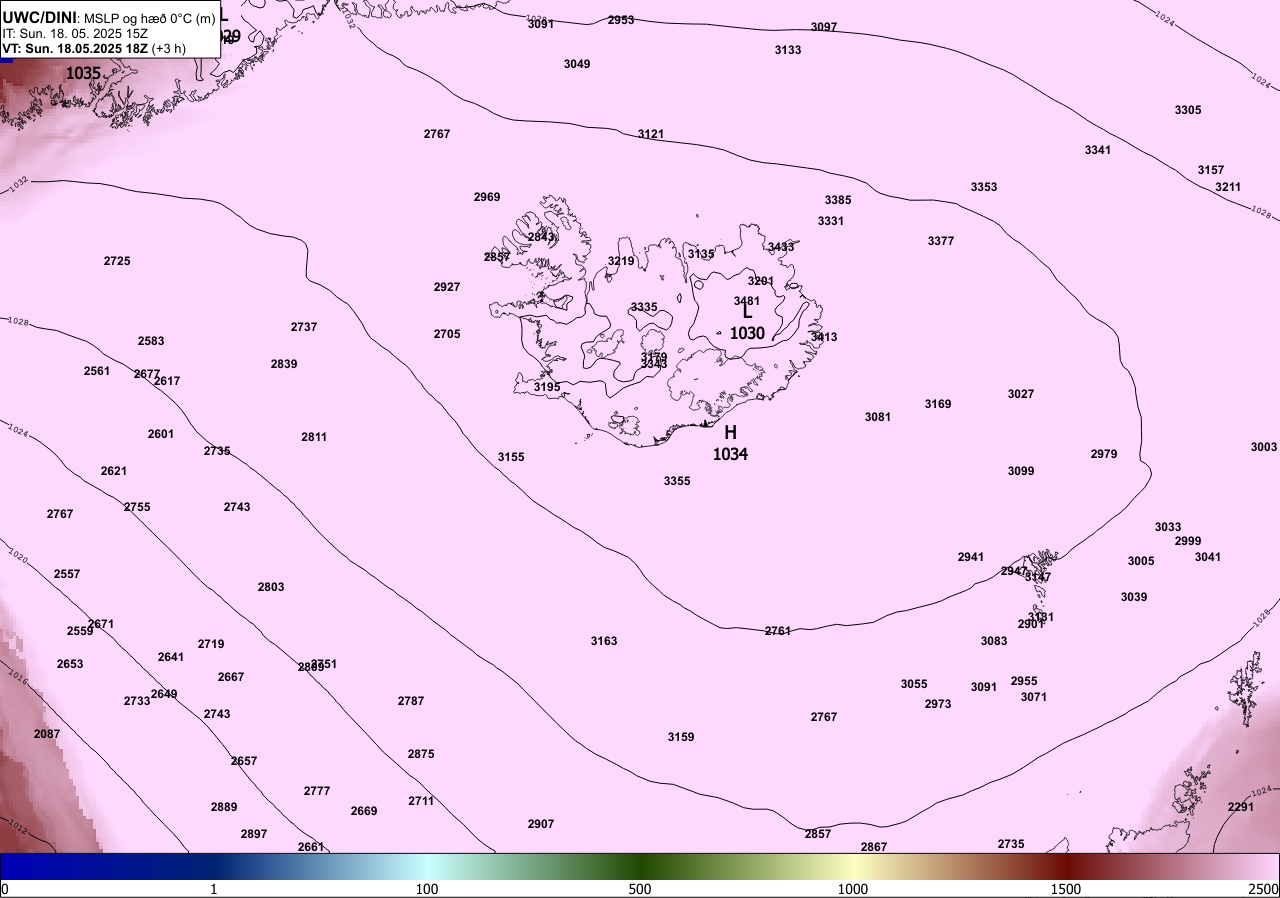Click the height value 3163

tap(604, 641)
